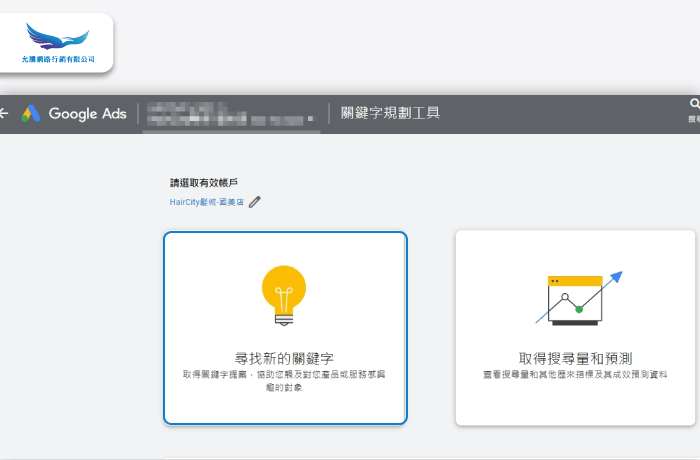Click description text under 取得搜尋量和預測
The width and height of the screenshot is (700, 460).
575,373
